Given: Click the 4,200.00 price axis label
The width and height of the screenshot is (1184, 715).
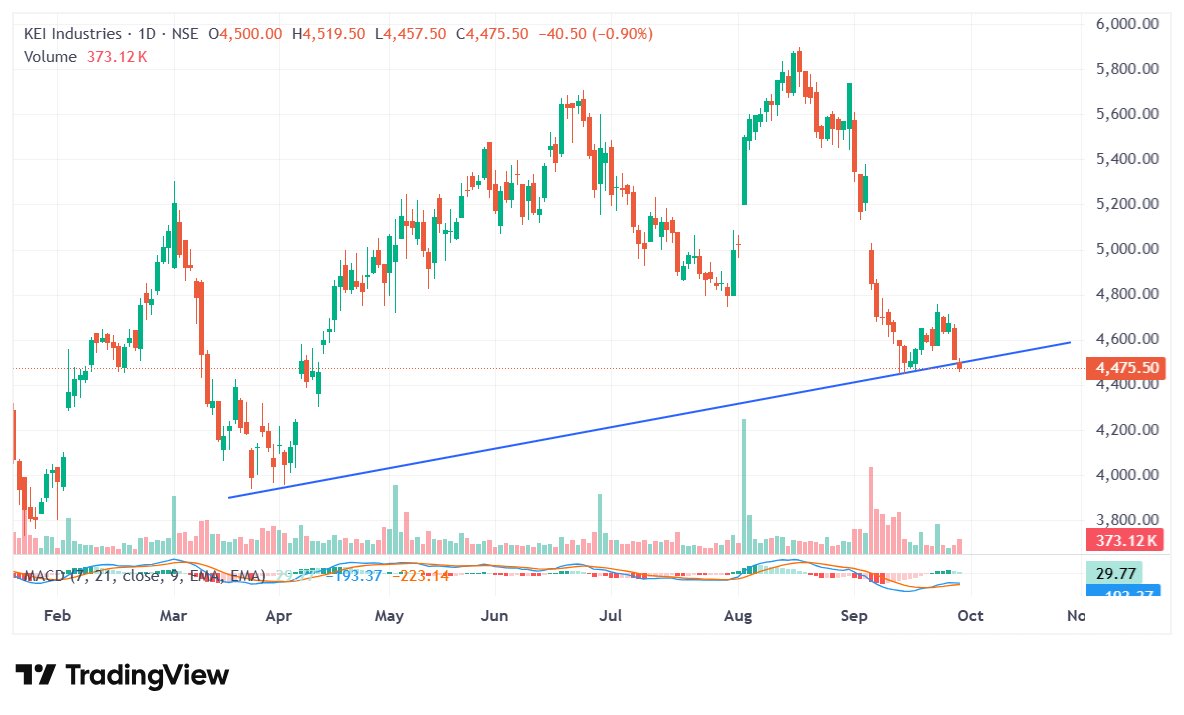Looking at the screenshot, I should tap(1127, 430).
